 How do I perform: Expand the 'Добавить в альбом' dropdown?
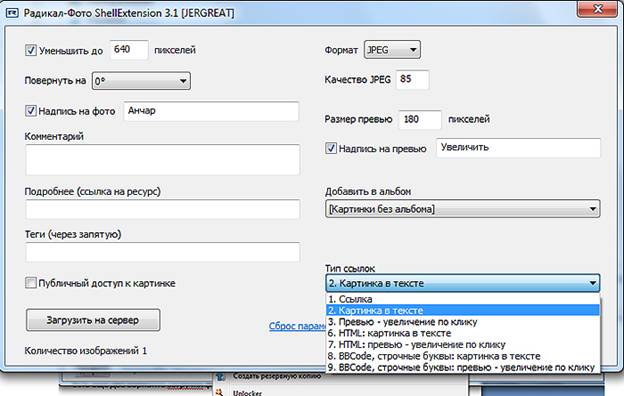coord(462,209)
